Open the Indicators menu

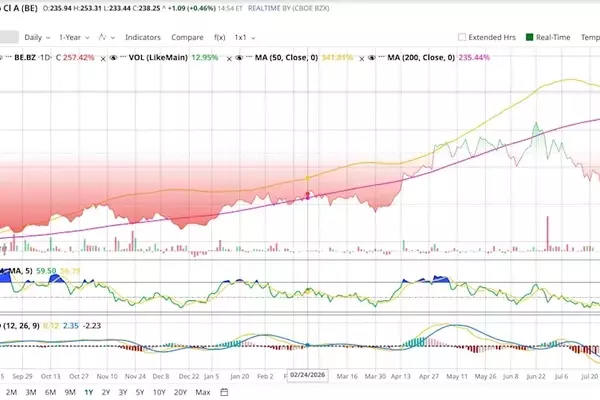tap(143, 38)
